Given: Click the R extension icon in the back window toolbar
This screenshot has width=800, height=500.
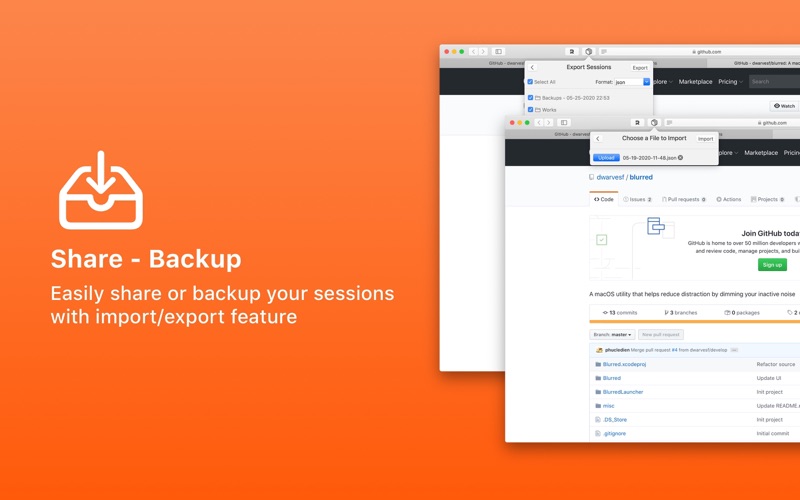Looking at the screenshot, I should coord(571,52).
